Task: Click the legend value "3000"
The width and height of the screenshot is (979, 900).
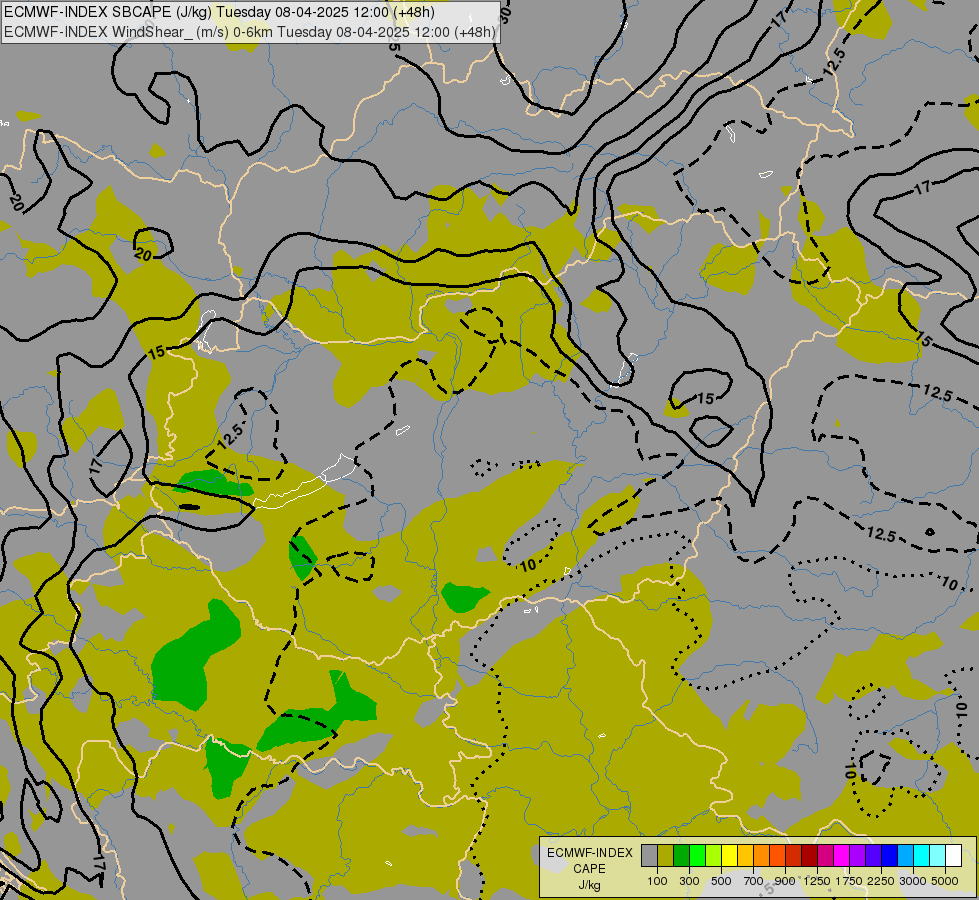Action: click(913, 881)
